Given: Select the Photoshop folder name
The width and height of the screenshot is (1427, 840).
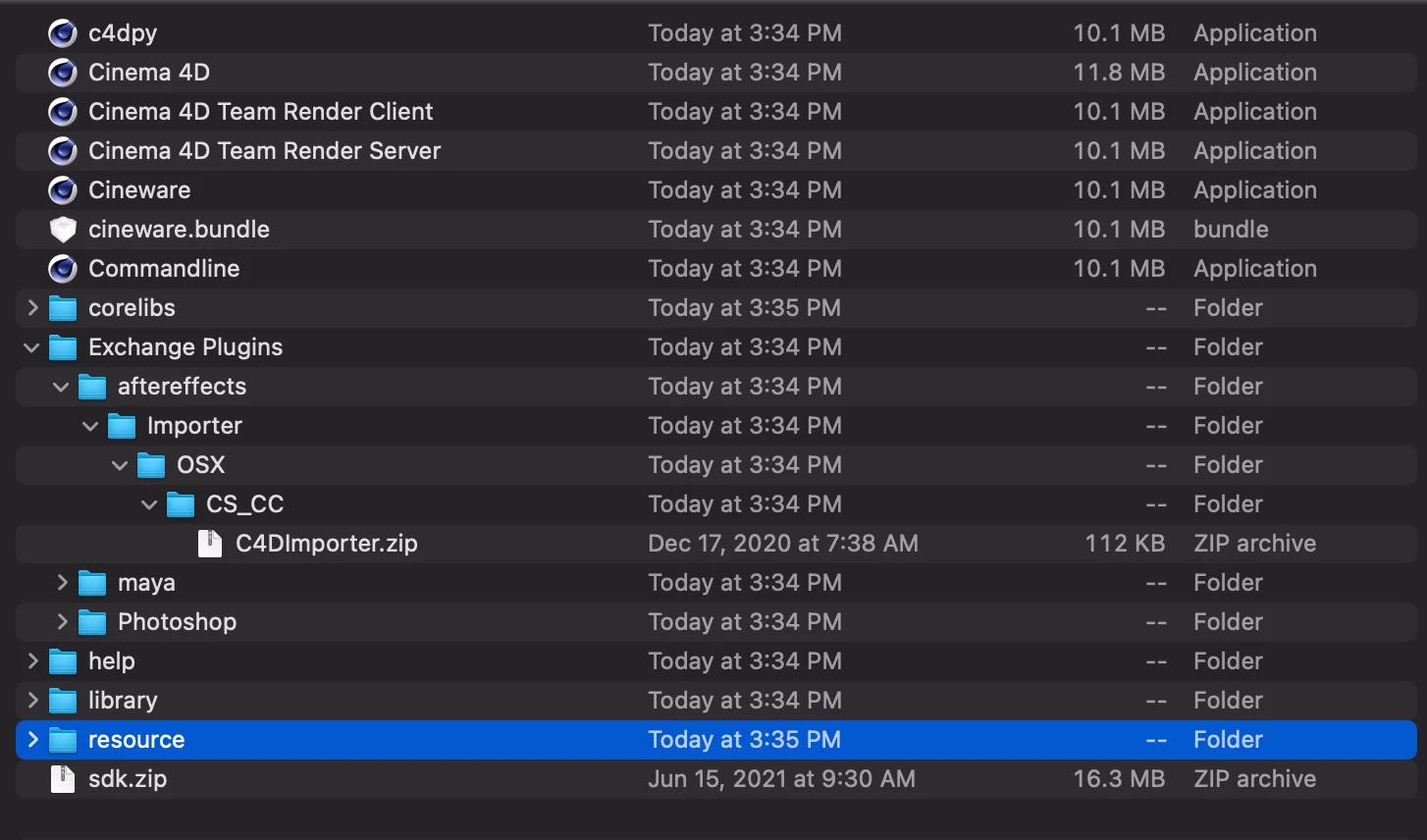Looking at the screenshot, I should (x=178, y=622).
